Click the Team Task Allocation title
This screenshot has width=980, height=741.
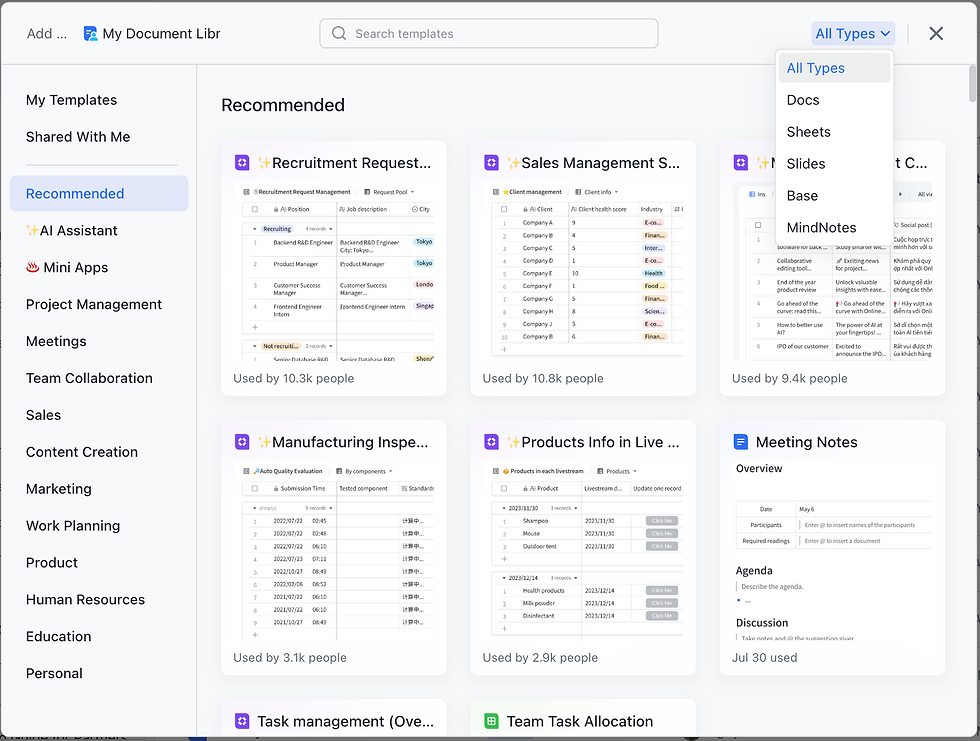pyautogui.click(x=579, y=722)
